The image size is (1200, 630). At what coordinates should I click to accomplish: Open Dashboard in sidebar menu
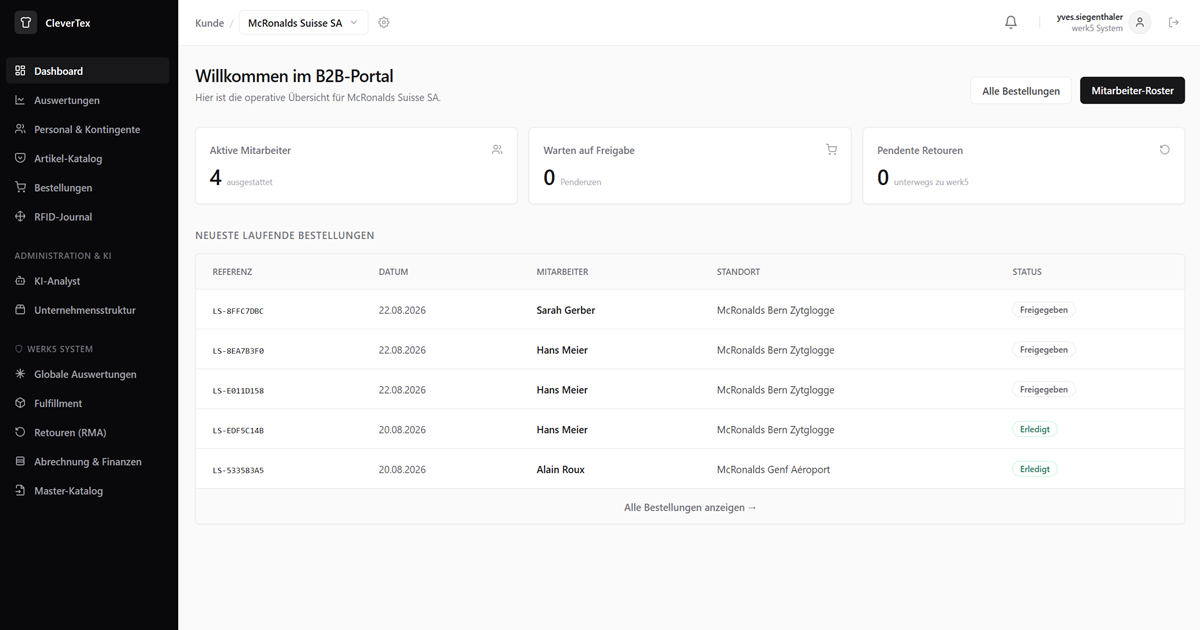[88, 71]
